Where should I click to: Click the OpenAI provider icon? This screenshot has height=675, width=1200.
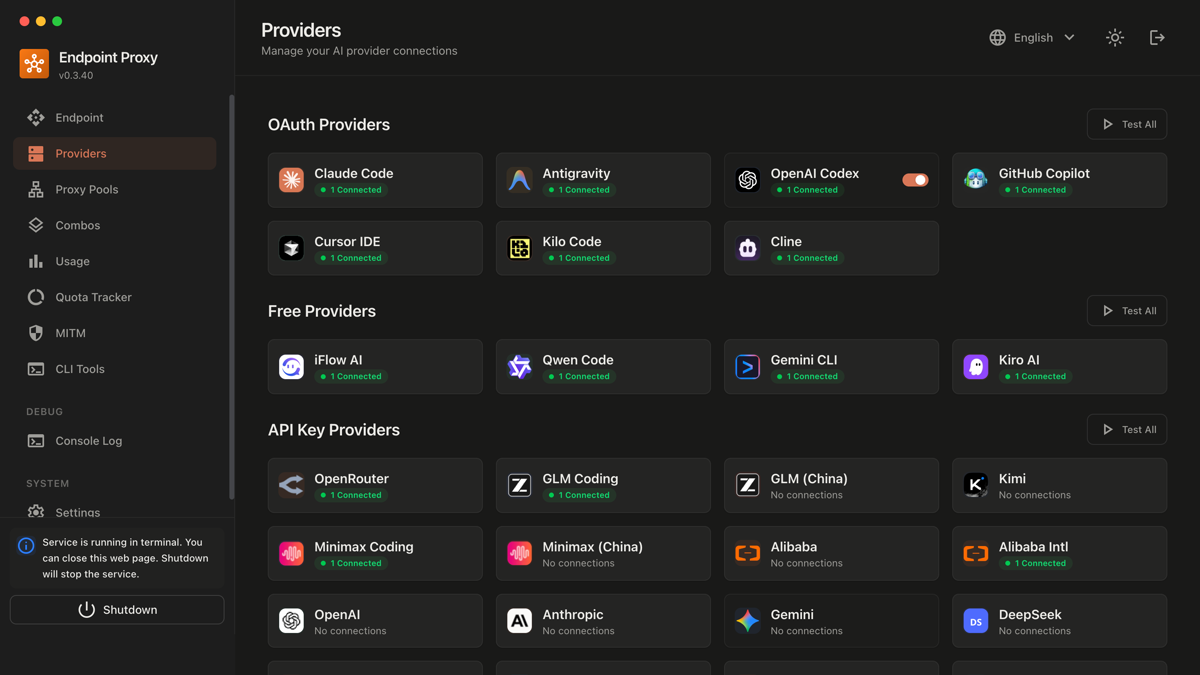291,621
